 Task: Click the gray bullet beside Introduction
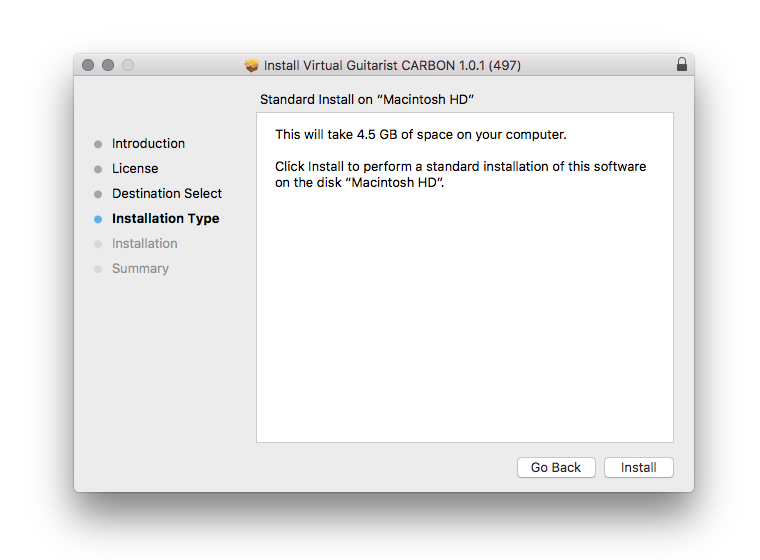(x=98, y=144)
